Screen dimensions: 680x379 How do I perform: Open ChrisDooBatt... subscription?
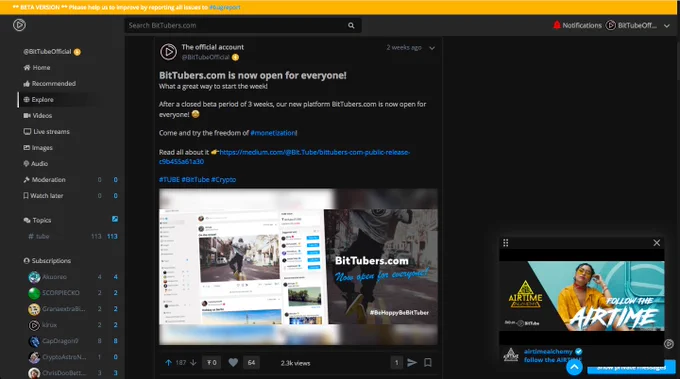57,373
